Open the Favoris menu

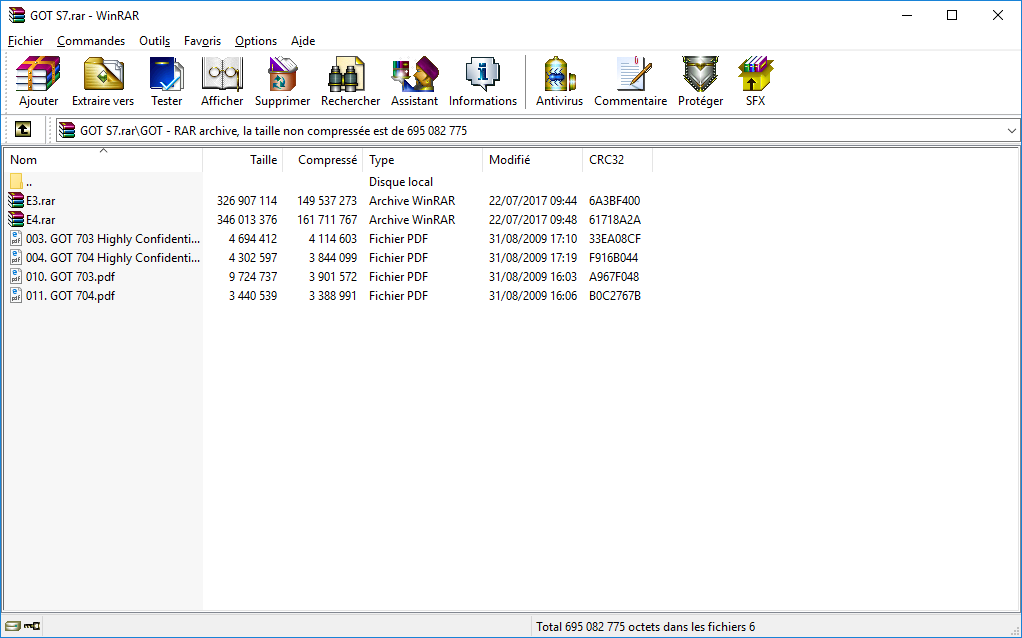202,40
